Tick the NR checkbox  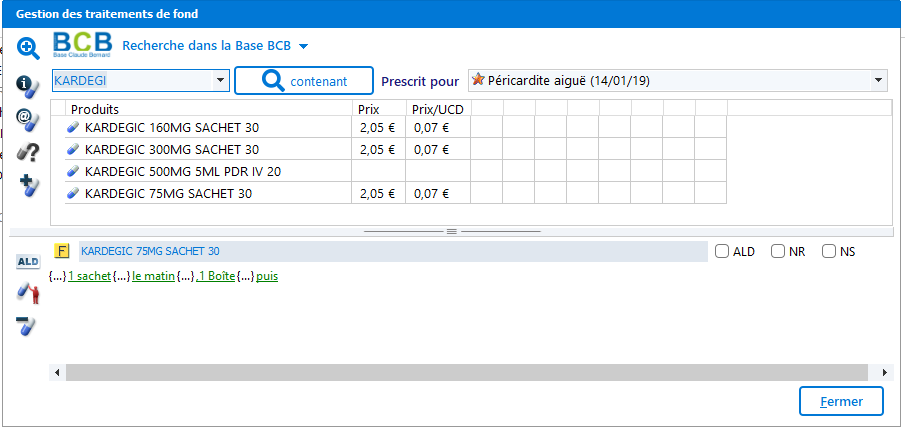click(x=778, y=251)
